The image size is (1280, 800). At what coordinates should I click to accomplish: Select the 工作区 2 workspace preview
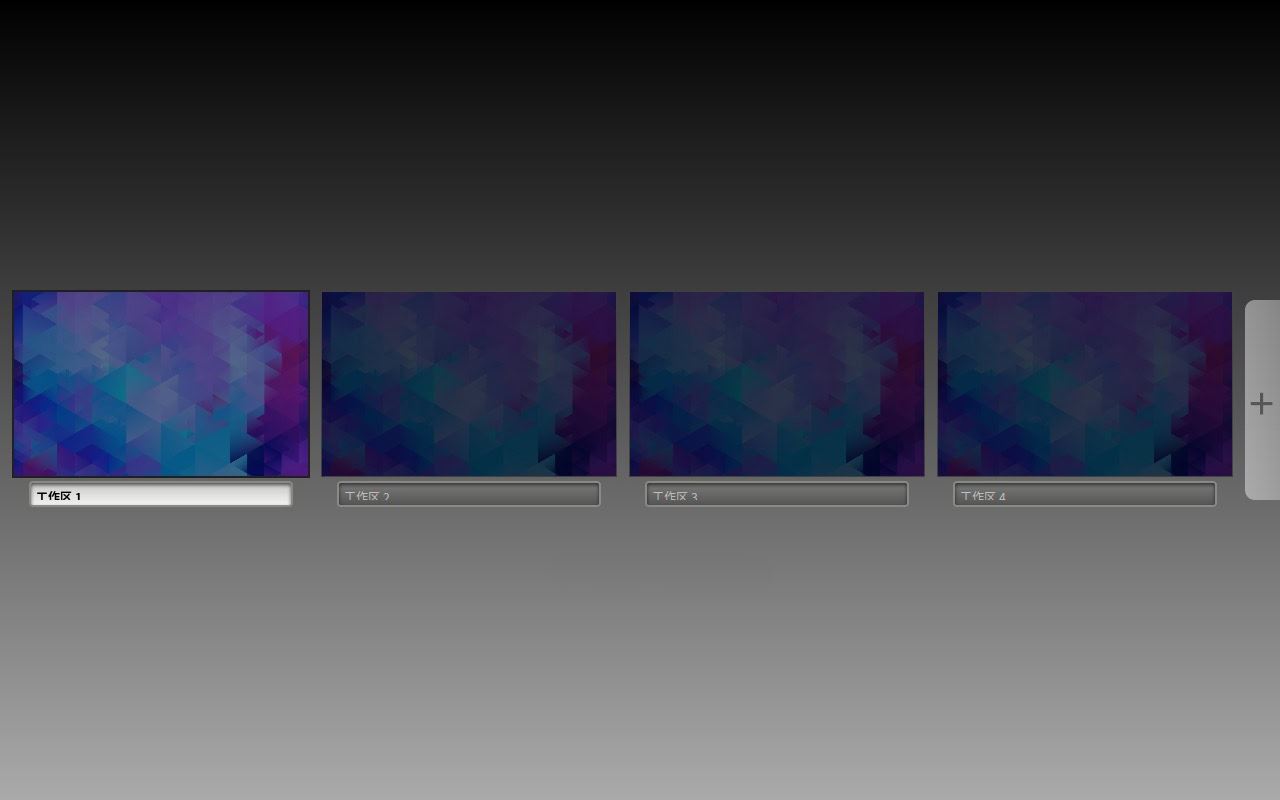[x=469, y=384]
